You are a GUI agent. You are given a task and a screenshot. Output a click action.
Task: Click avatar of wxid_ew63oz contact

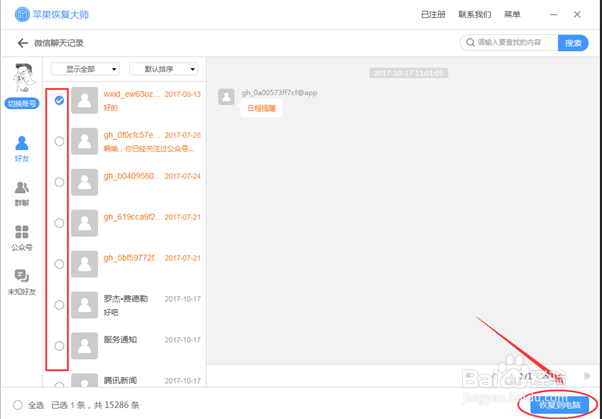[x=84, y=100]
